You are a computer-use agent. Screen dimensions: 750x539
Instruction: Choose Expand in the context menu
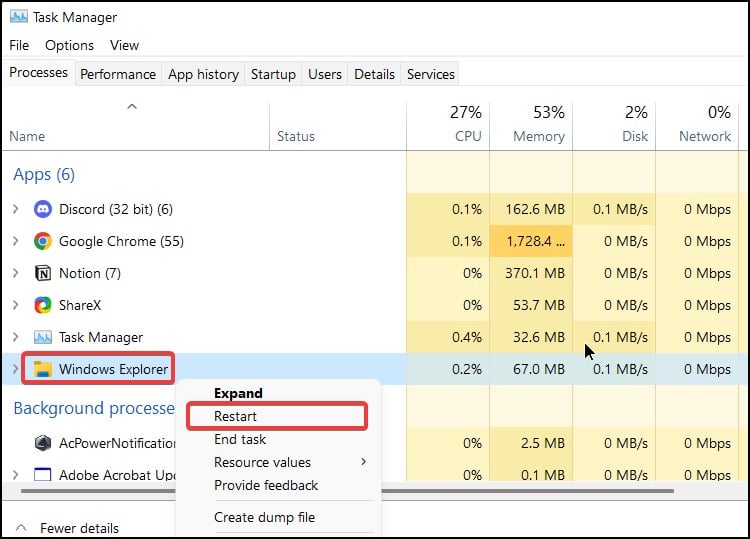pyautogui.click(x=238, y=393)
